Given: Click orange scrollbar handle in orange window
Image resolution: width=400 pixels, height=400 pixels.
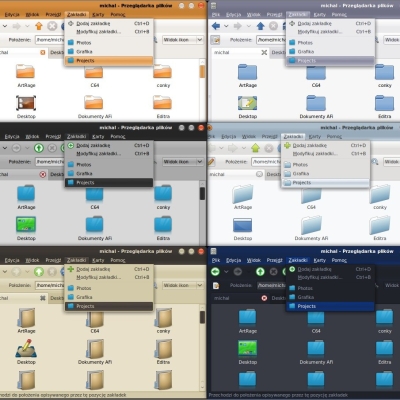Looking at the screenshot, I should [202, 72].
